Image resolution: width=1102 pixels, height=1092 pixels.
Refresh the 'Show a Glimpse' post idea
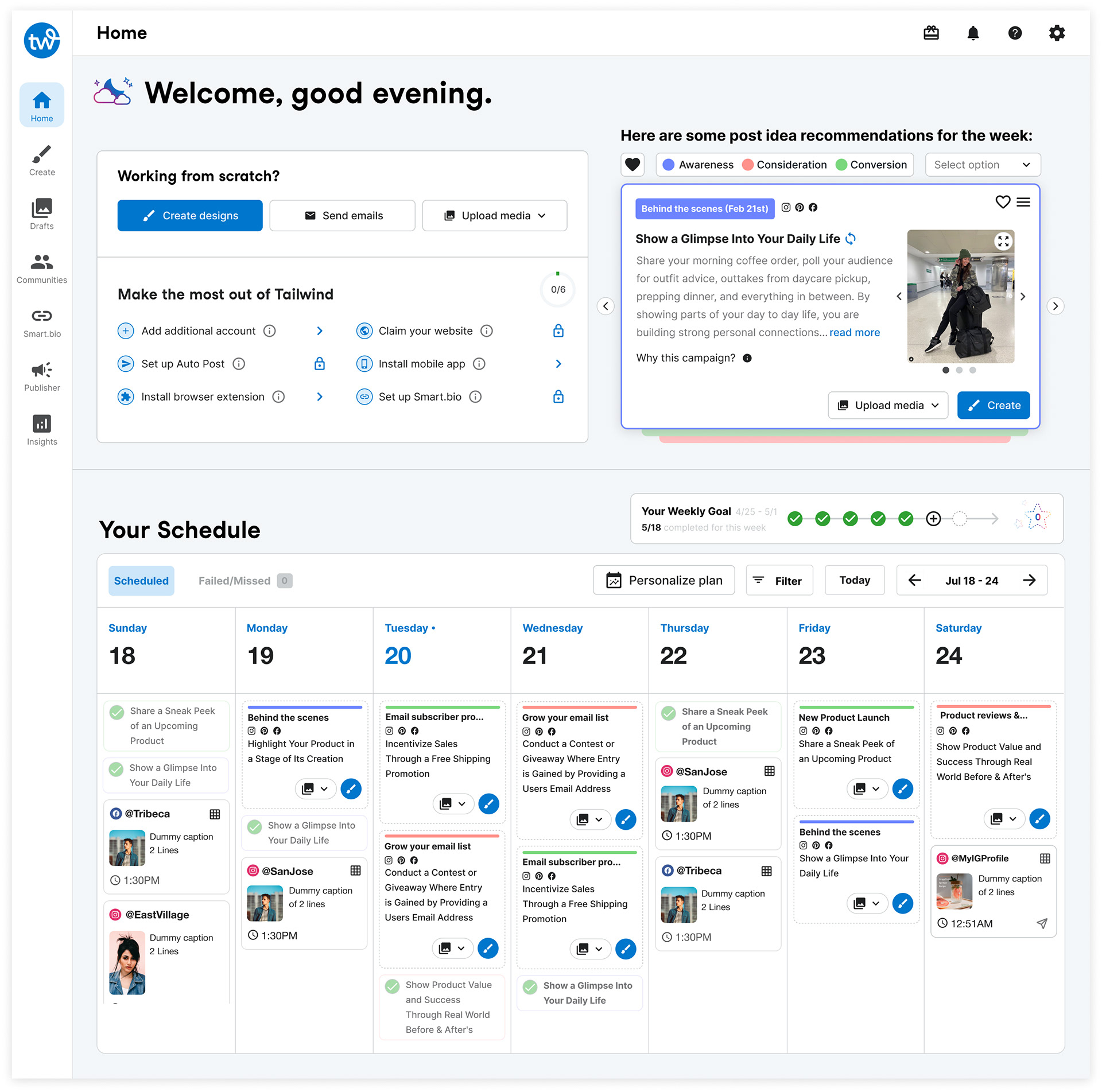coord(851,239)
